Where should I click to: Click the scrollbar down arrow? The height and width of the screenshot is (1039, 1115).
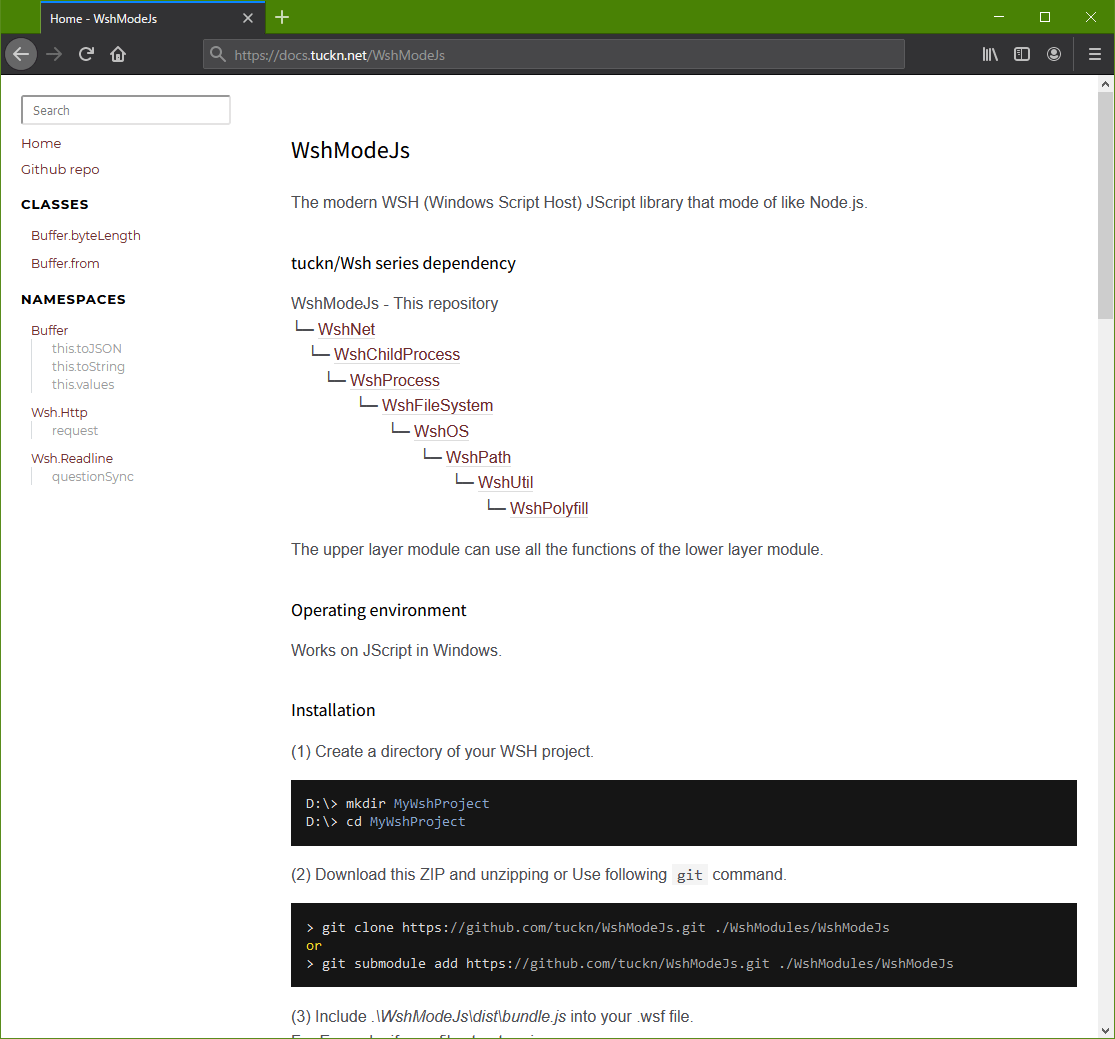coord(1105,1030)
